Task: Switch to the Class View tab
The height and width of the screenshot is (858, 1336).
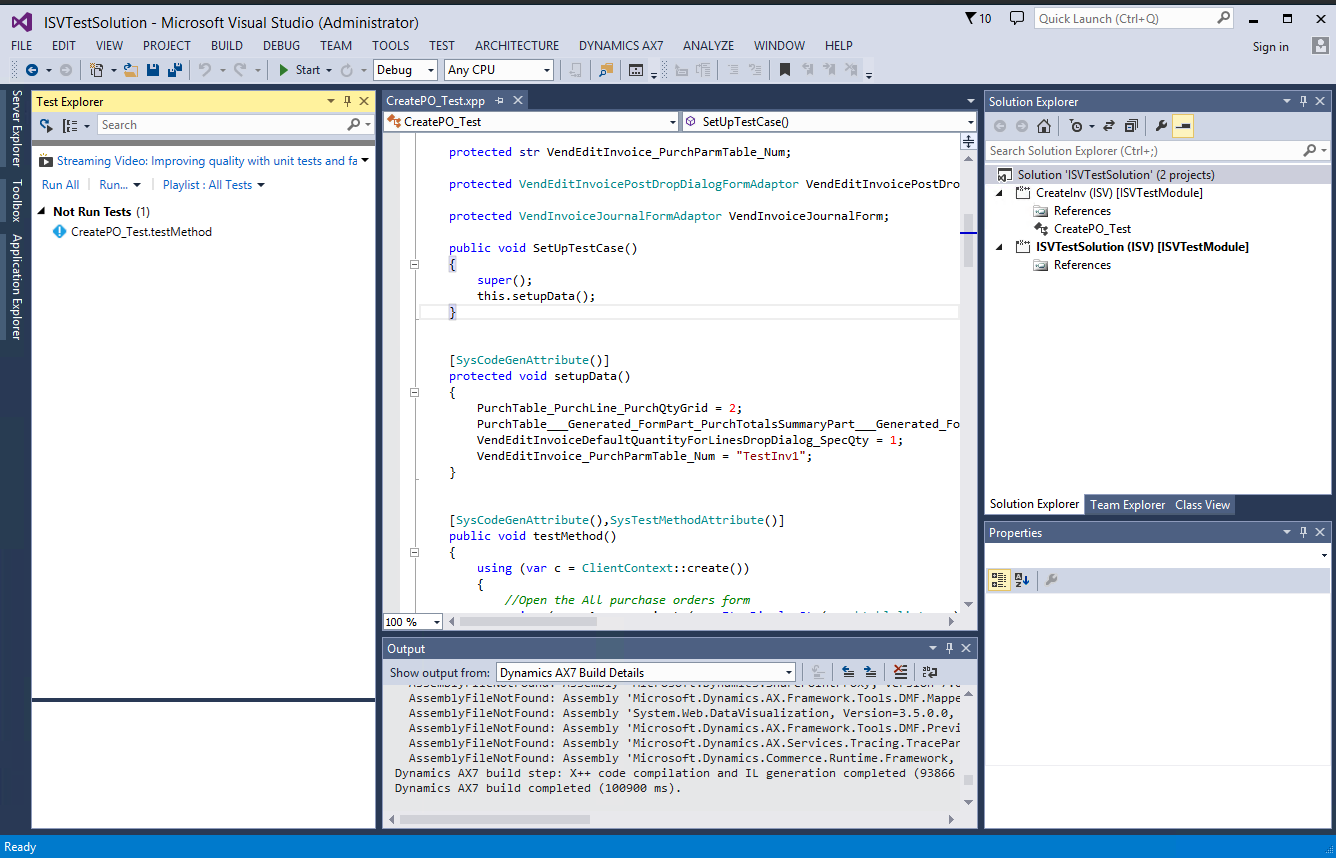Action: coord(1202,505)
